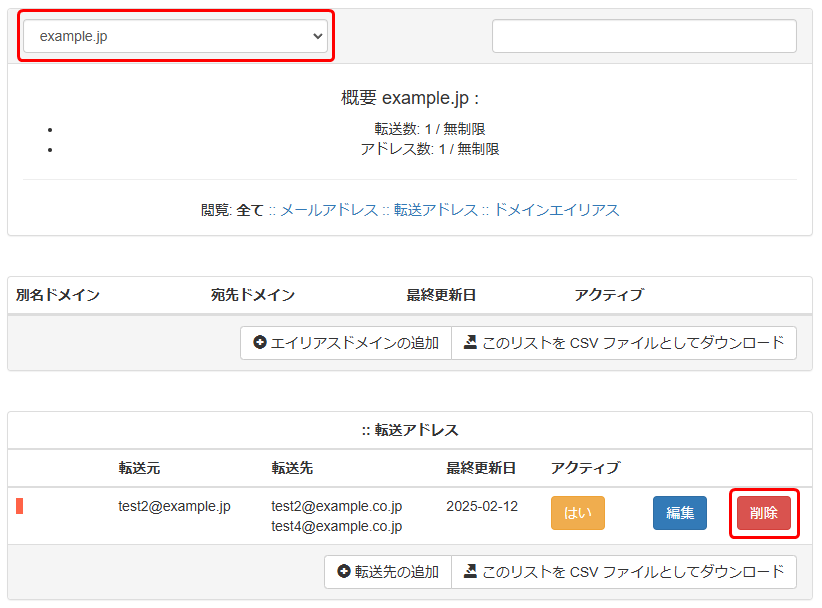The width and height of the screenshot is (822, 608).
Task: Select the test2@example.jp source address
Action: point(174,506)
